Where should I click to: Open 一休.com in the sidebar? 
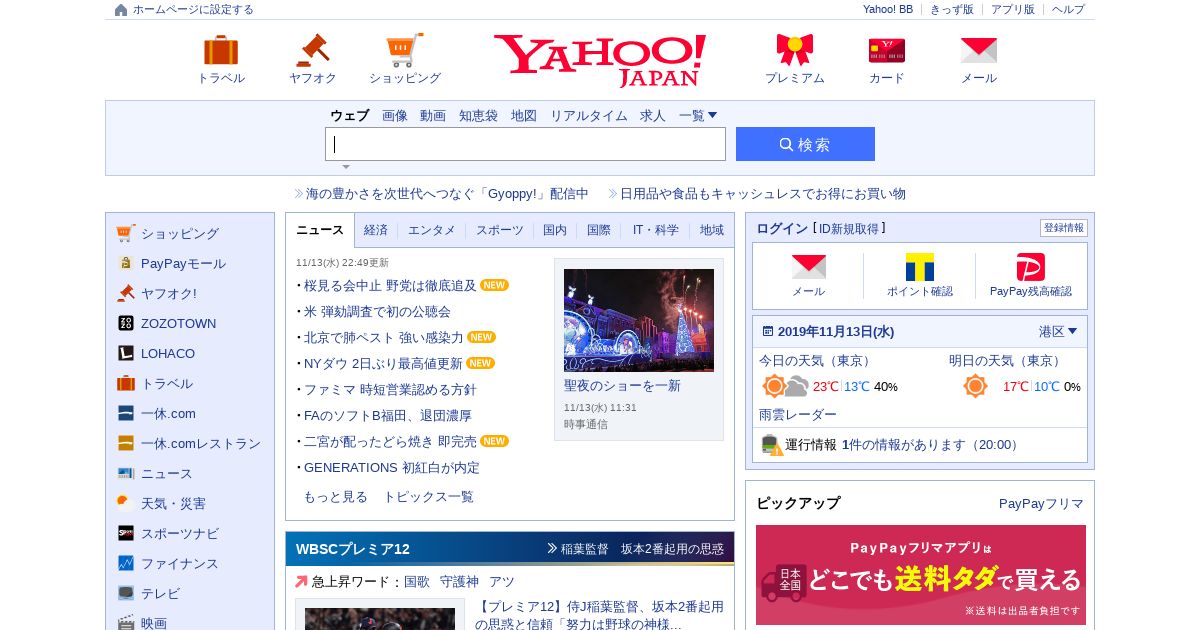pyautogui.click(x=168, y=413)
